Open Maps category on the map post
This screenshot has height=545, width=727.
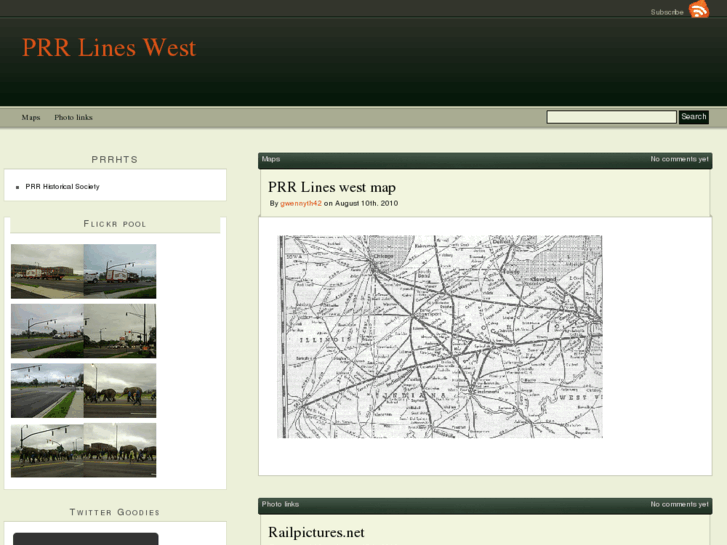coord(271,159)
